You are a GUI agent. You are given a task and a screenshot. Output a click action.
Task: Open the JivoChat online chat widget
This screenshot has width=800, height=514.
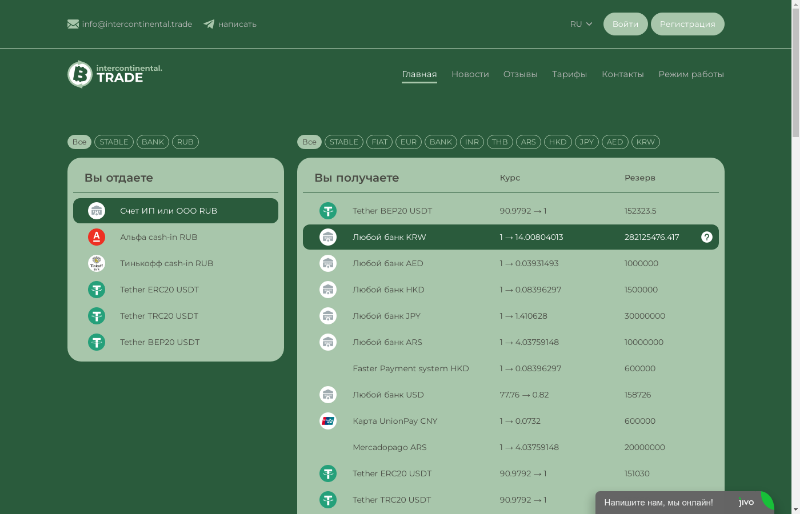coord(684,502)
